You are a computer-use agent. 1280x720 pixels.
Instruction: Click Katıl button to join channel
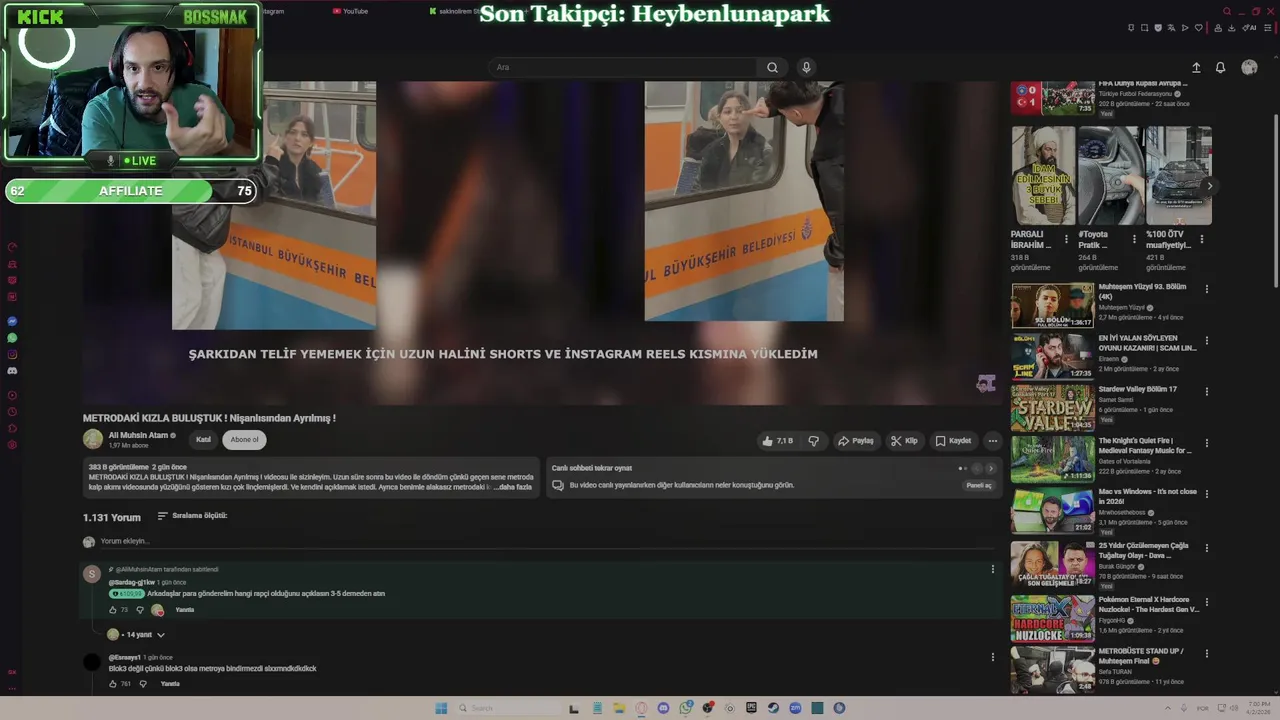[x=203, y=440]
